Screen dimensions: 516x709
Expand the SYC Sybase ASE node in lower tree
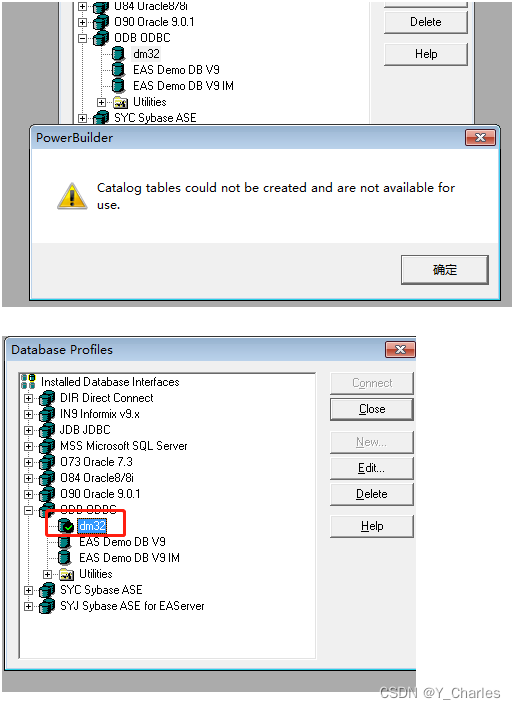click(28, 591)
